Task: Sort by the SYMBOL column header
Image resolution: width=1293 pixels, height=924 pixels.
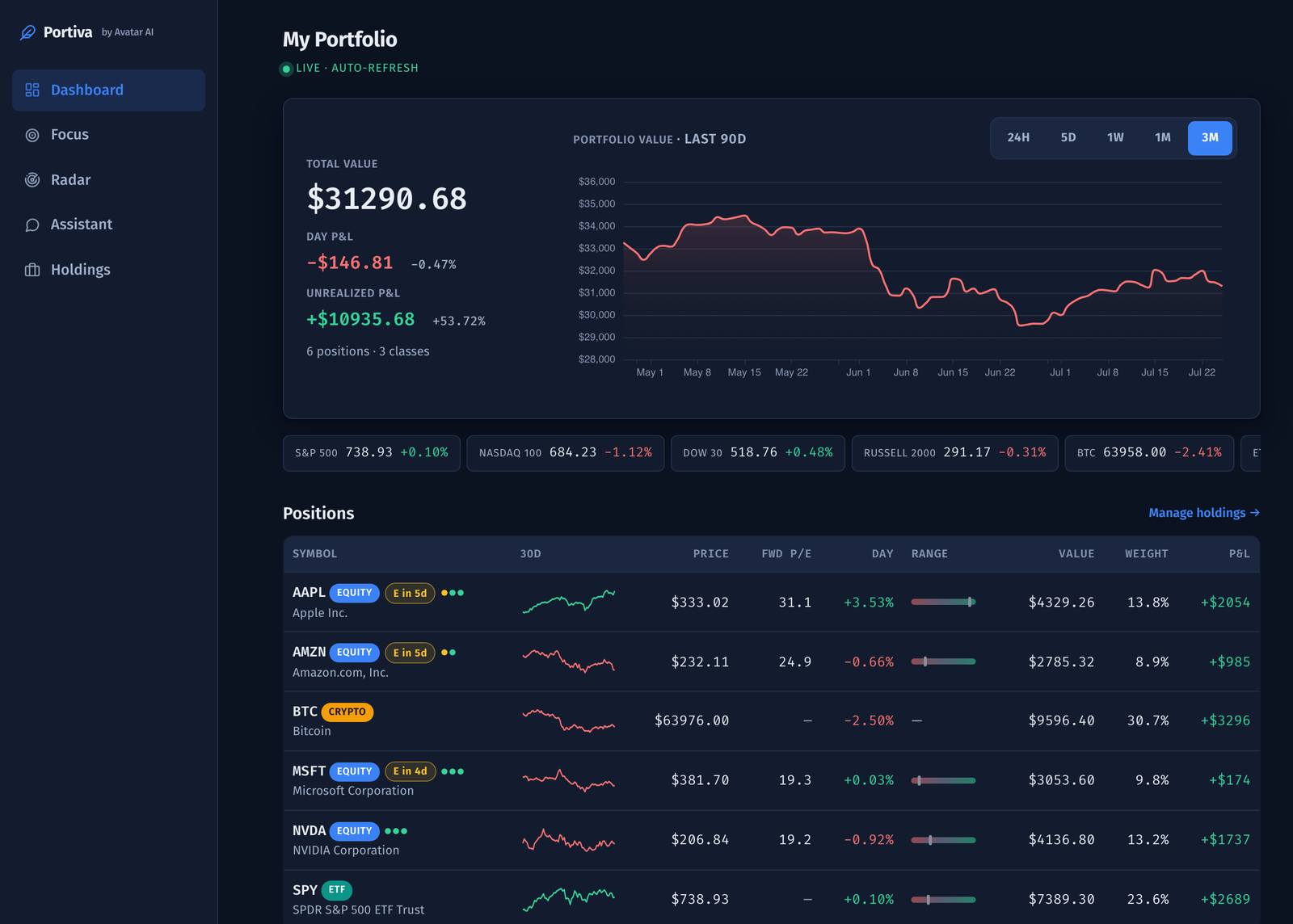Action: point(315,554)
